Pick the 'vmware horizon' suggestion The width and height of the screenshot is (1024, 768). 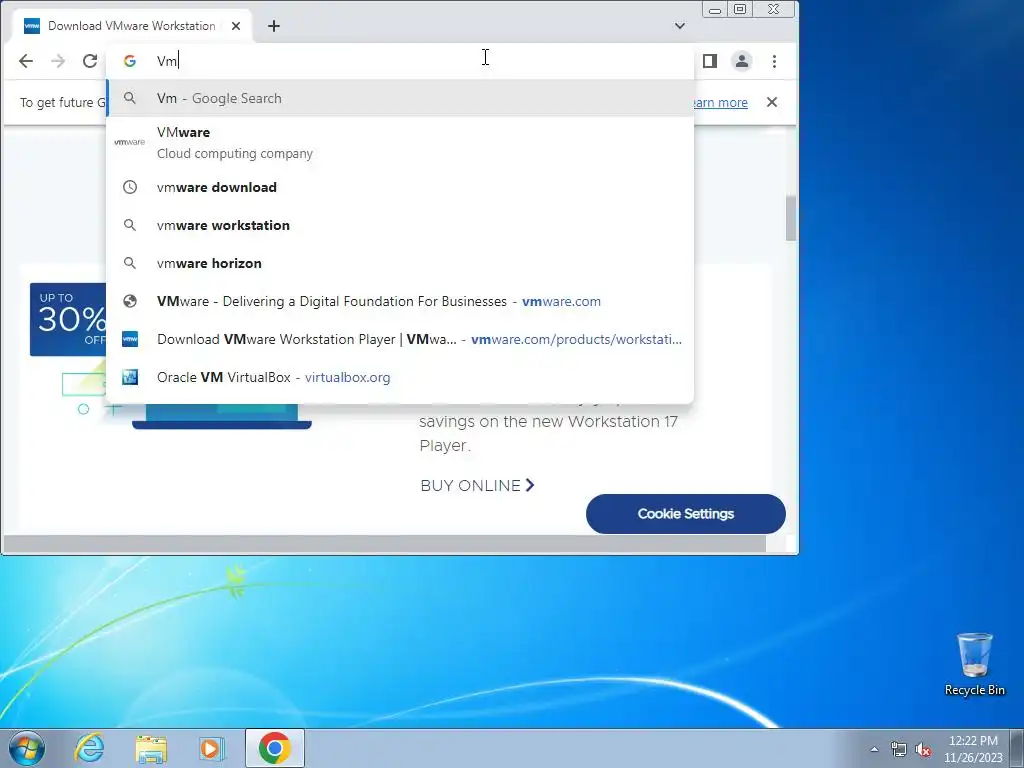(400, 263)
